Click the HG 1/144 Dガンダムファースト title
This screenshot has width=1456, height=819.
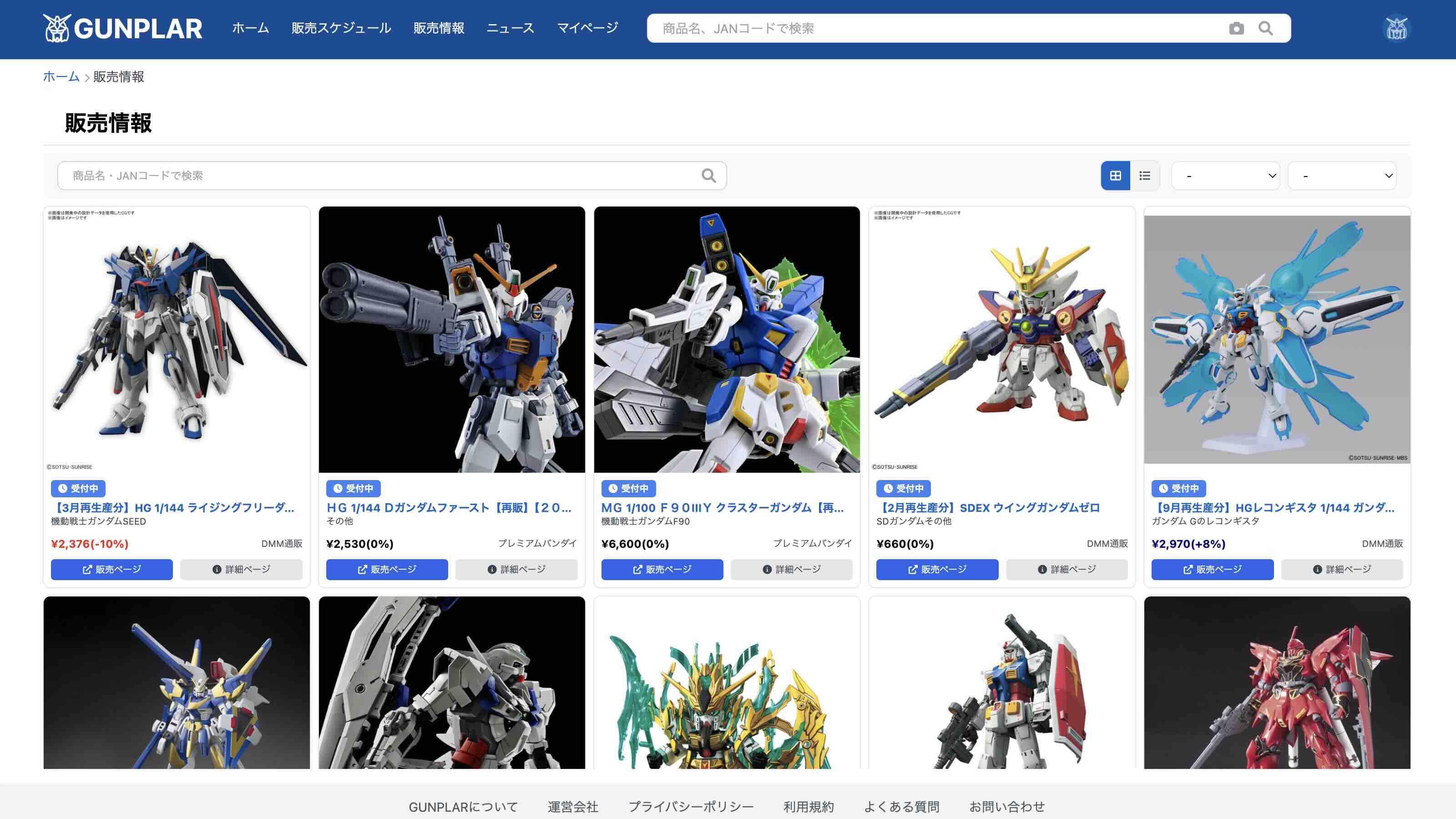pyautogui.click(x=449, y=508)
